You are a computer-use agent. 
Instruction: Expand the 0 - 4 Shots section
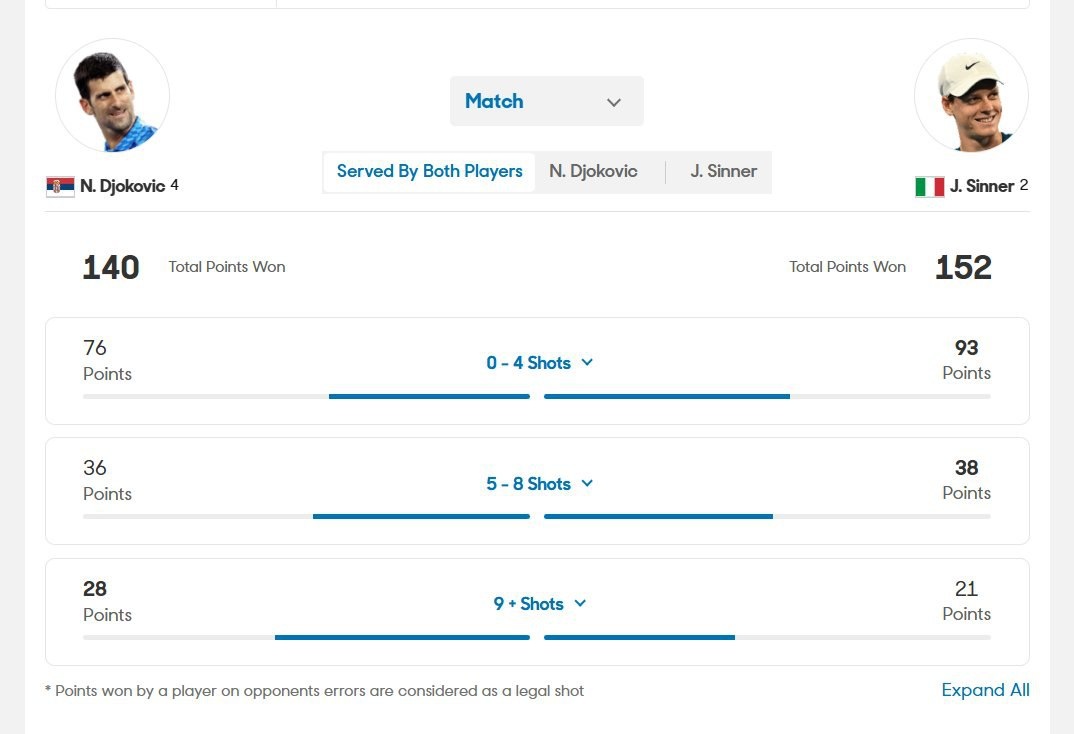528,363
